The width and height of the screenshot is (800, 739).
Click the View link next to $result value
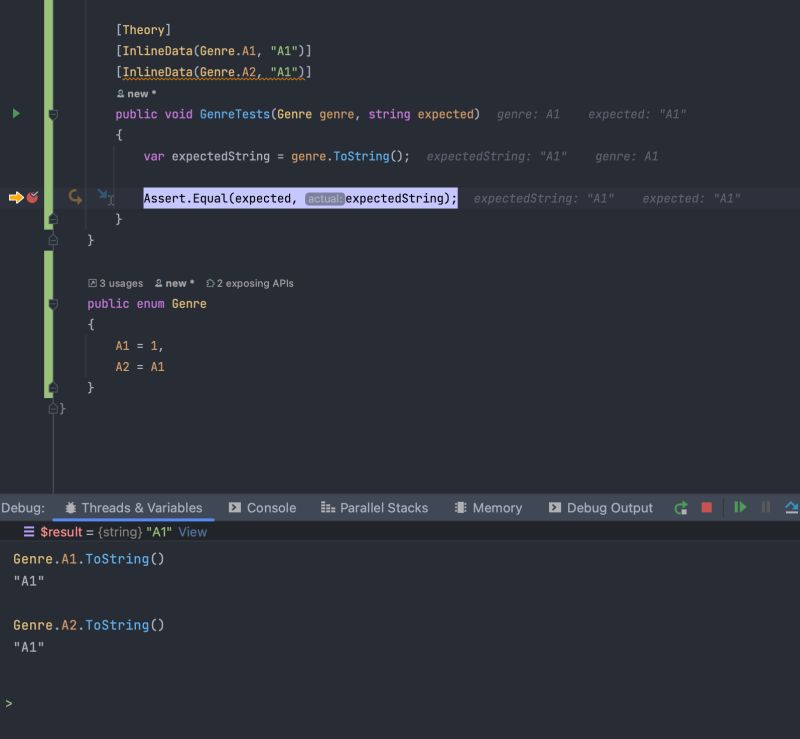[192, 532]
